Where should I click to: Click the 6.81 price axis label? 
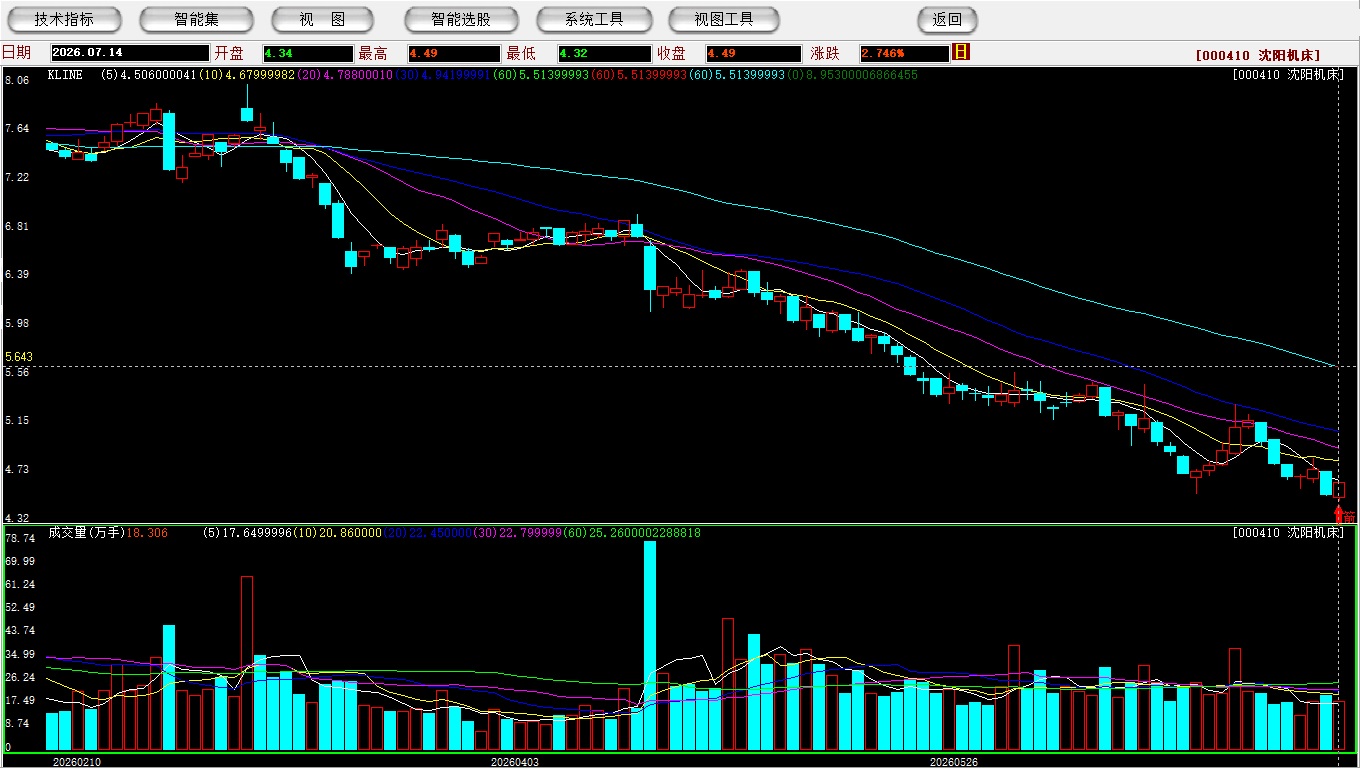[x=16, y=226]
